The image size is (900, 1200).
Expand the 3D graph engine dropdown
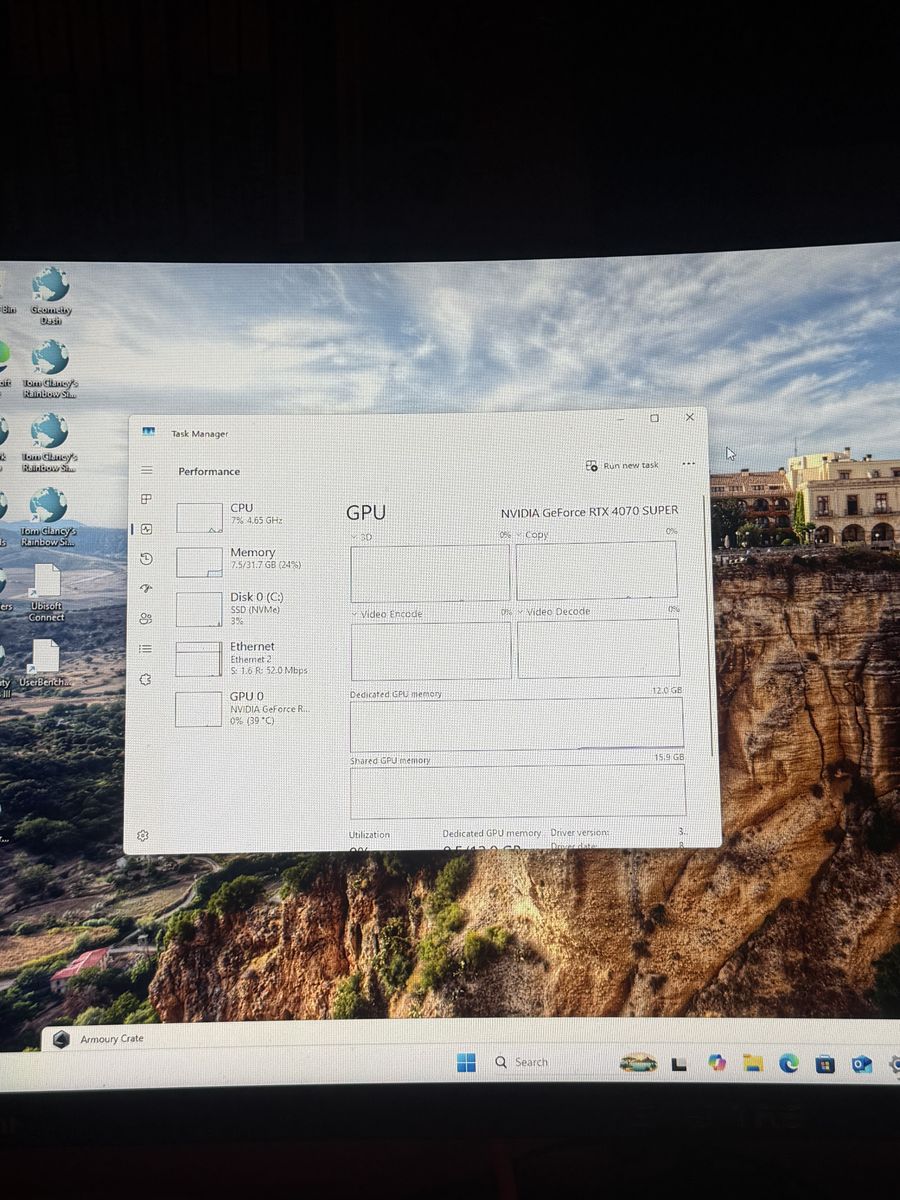click(355, 536)
